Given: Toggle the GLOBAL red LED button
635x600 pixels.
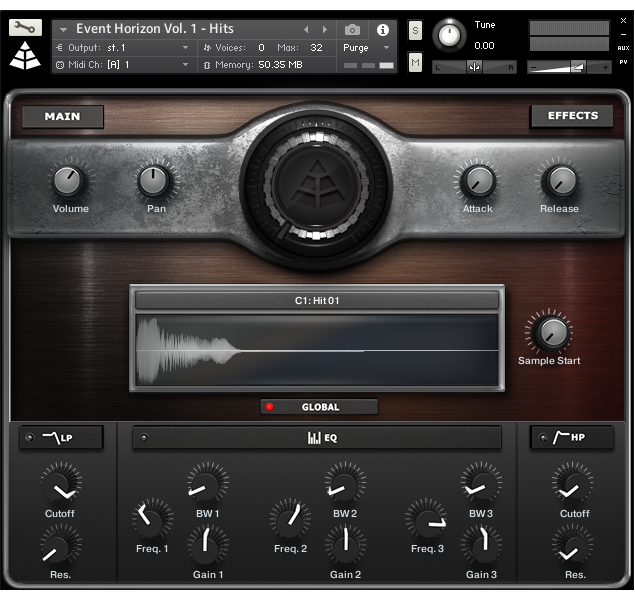Looking at the screenshot, I should tap(269, 407).
